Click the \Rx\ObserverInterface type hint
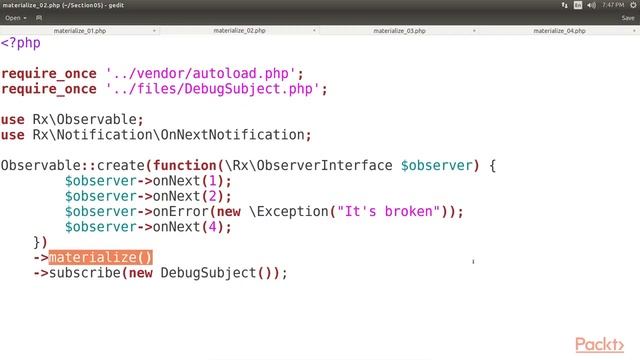640x360 pixels. [x=309, y=165]
